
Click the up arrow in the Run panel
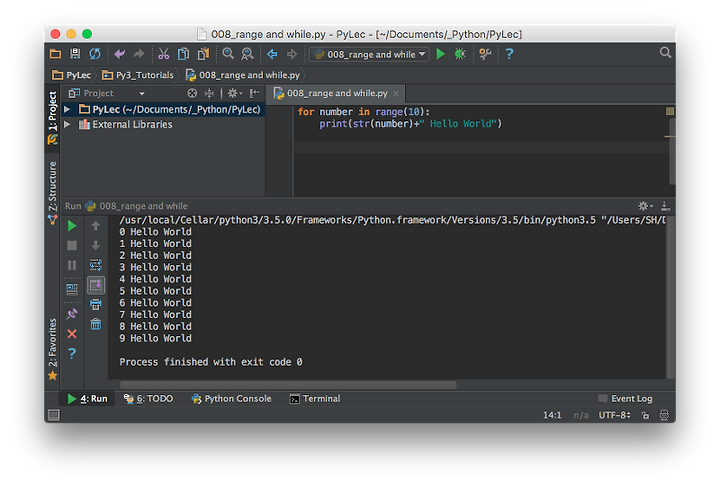(x=96, y=226)
